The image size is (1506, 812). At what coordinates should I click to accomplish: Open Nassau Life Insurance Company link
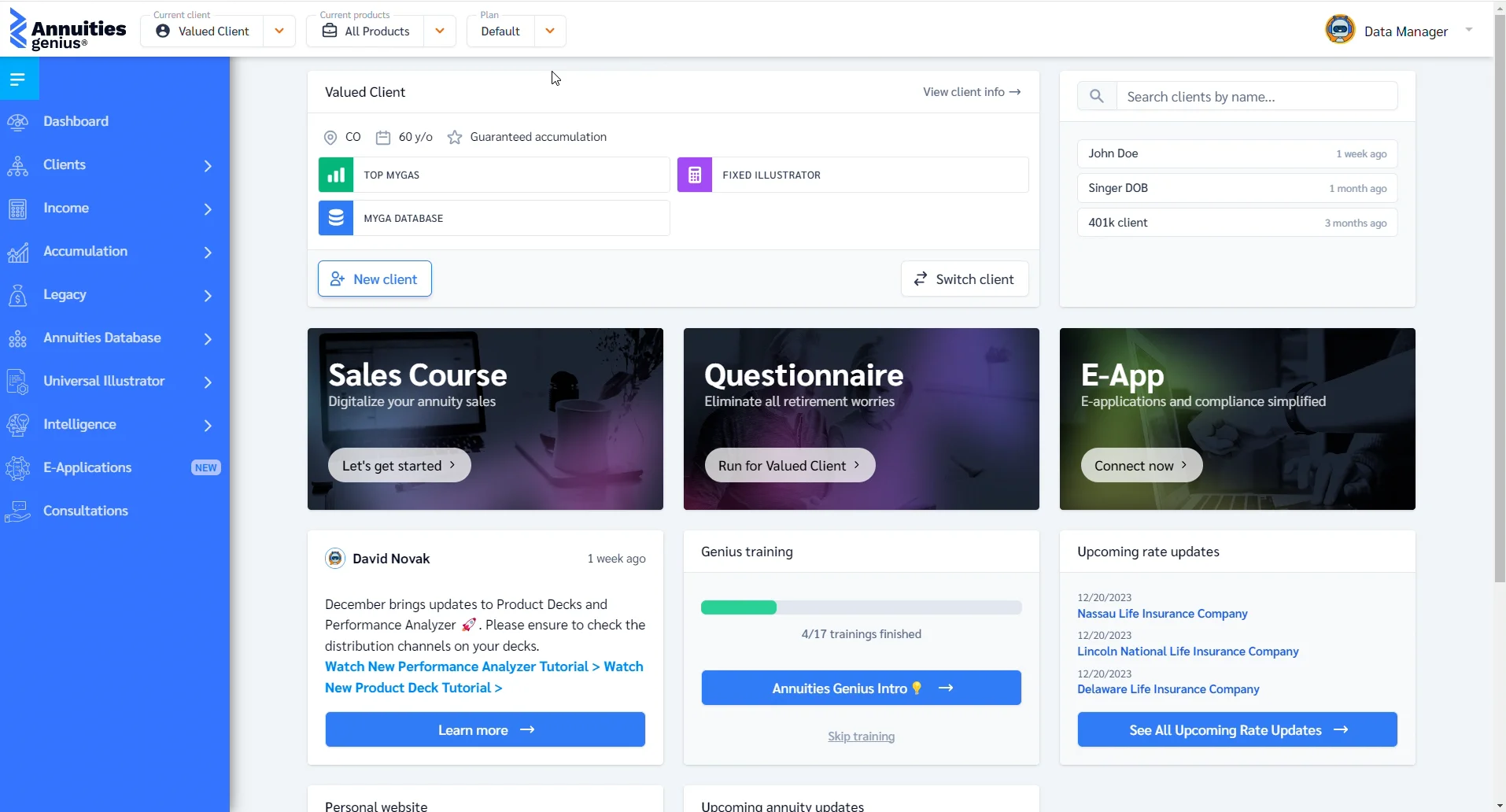point(1162,614)
